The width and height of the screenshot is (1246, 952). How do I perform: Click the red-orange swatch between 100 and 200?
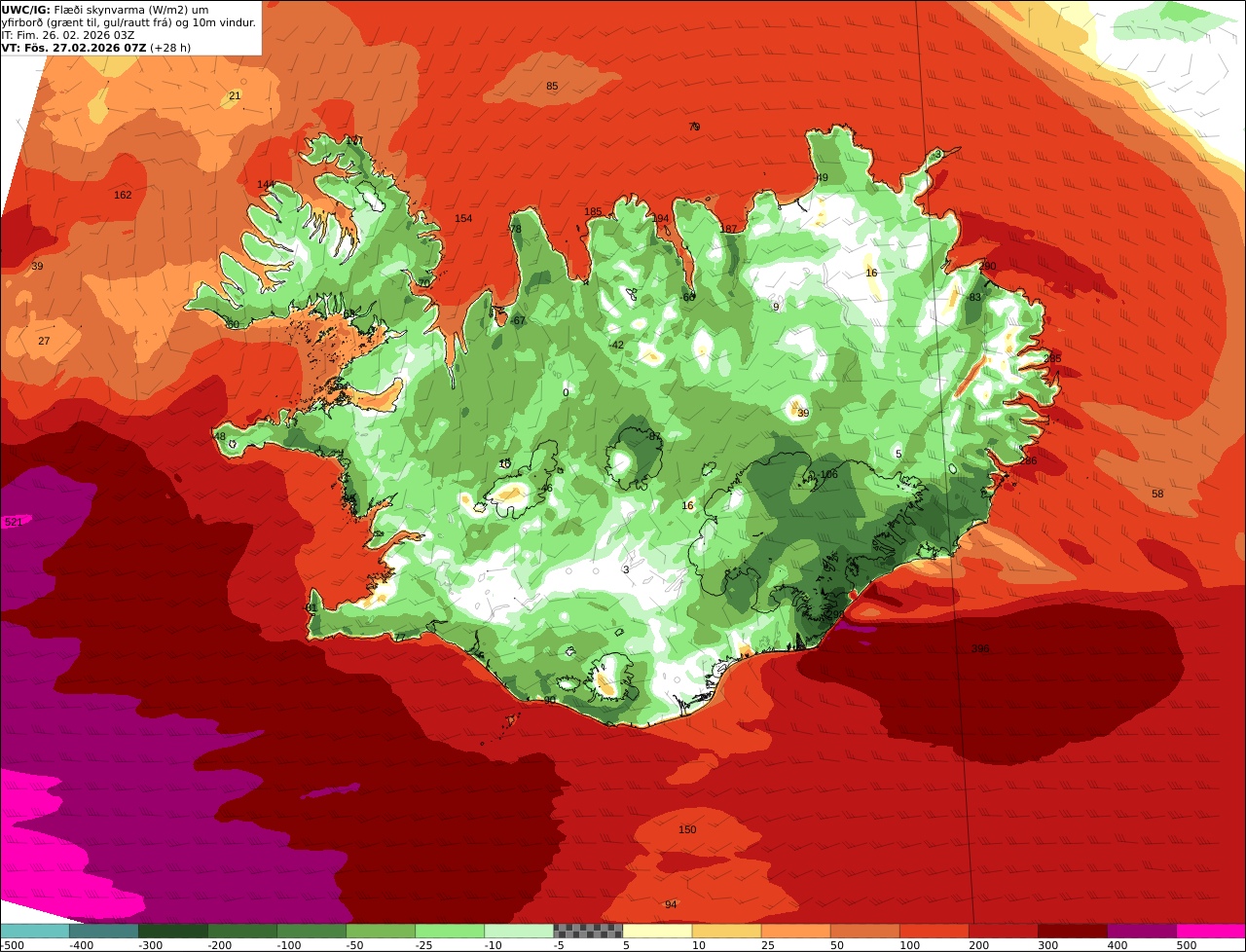tap(934, 931)
